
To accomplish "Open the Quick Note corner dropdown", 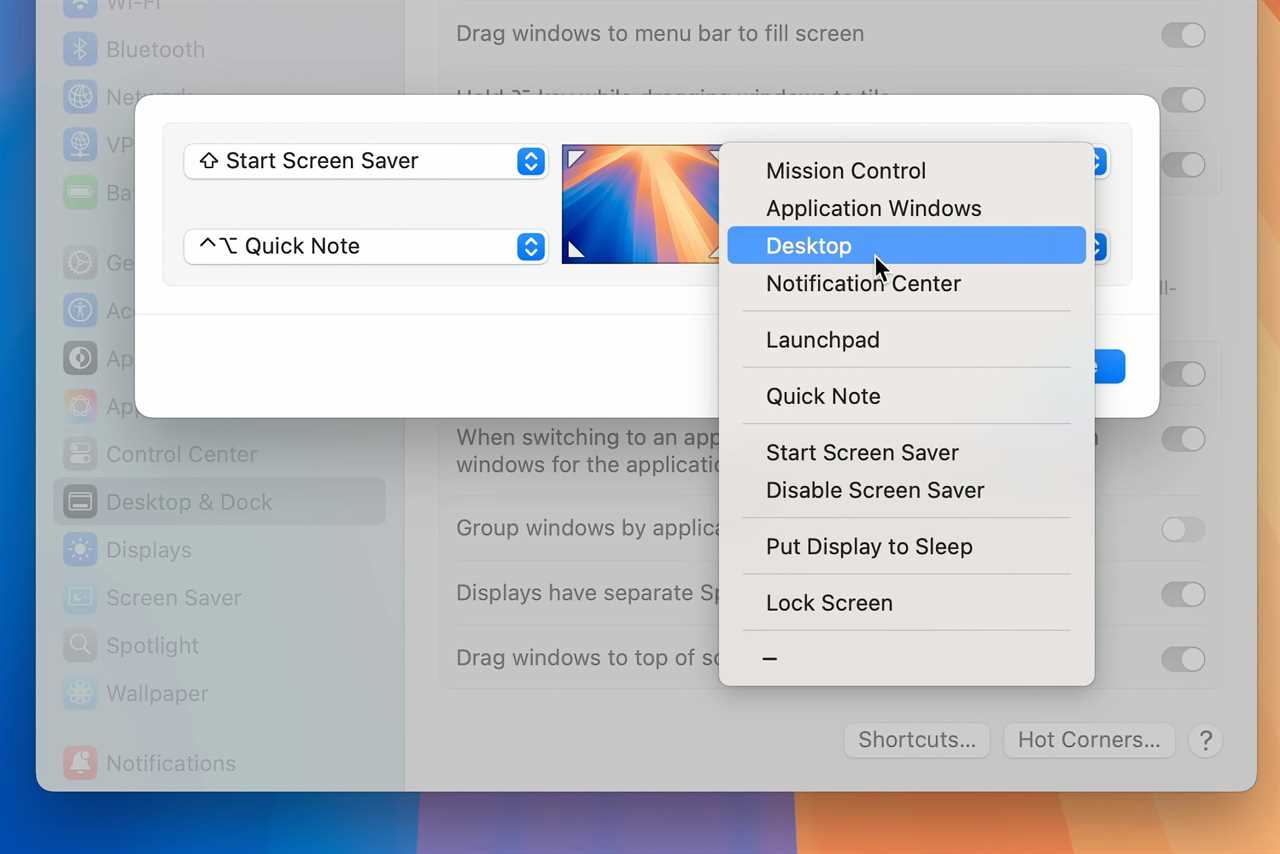I will point(365,247).
